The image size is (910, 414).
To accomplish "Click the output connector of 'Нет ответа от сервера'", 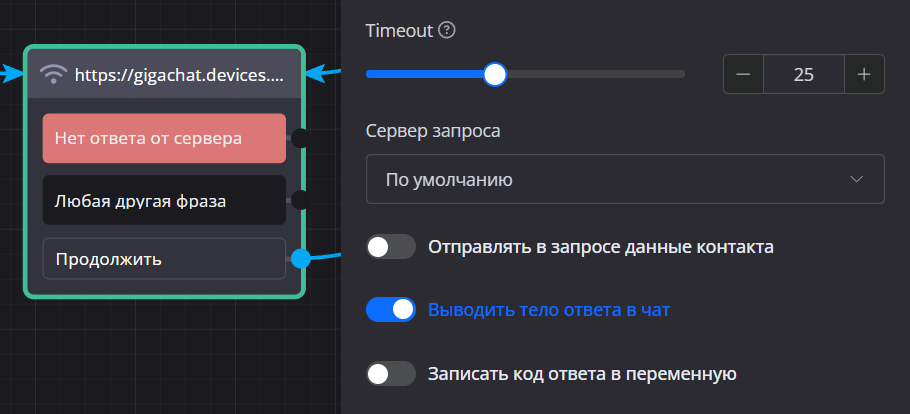I will coord(299,138).
